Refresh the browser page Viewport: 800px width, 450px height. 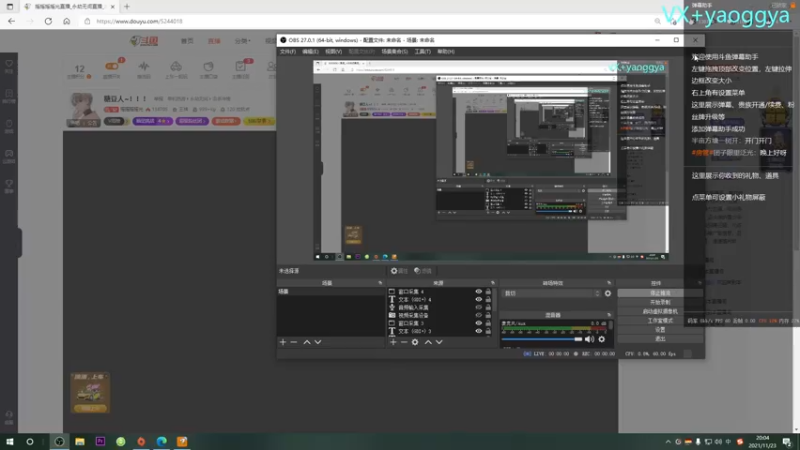point(48,21)
